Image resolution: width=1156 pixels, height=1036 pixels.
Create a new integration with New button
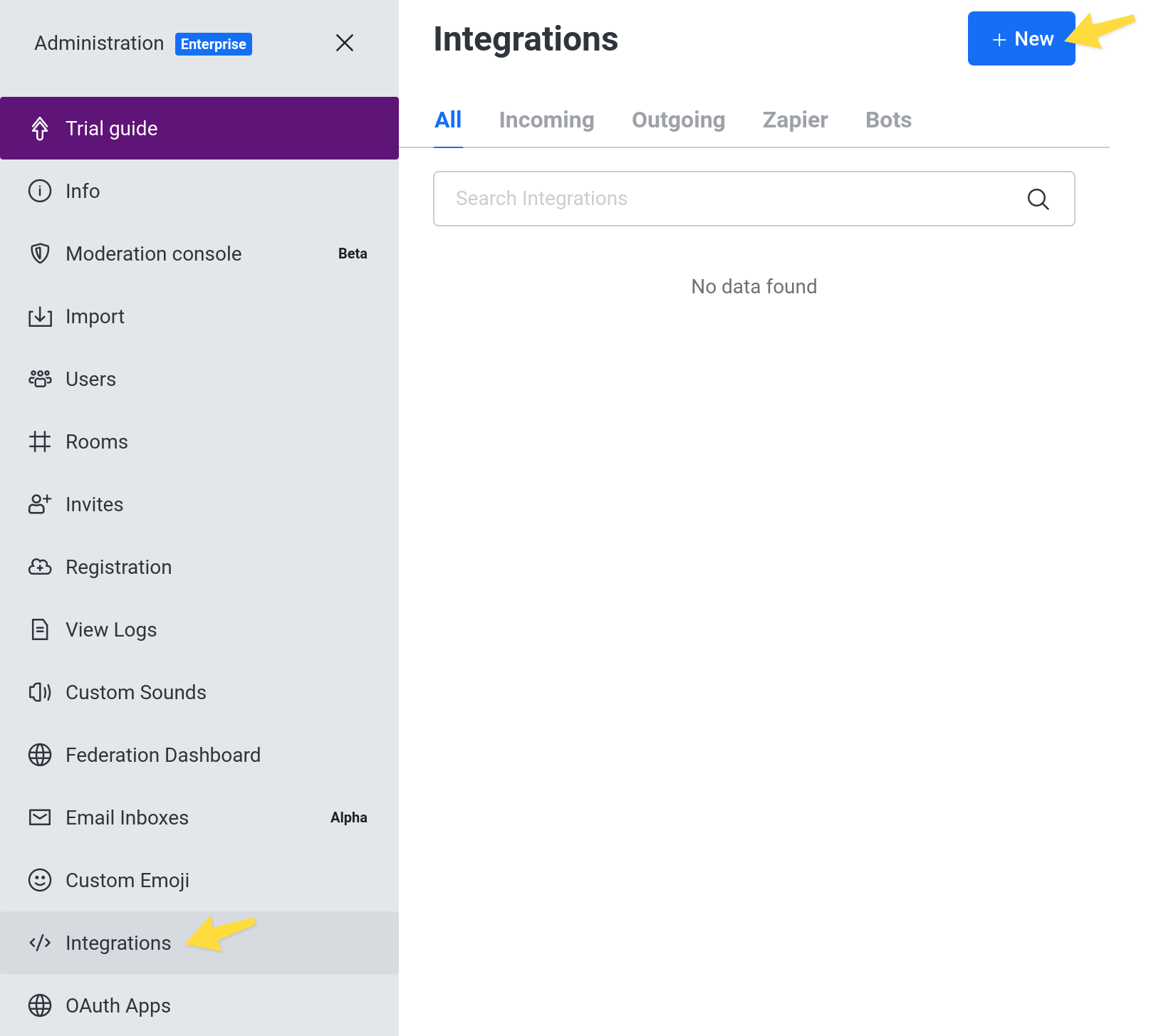1021,38
